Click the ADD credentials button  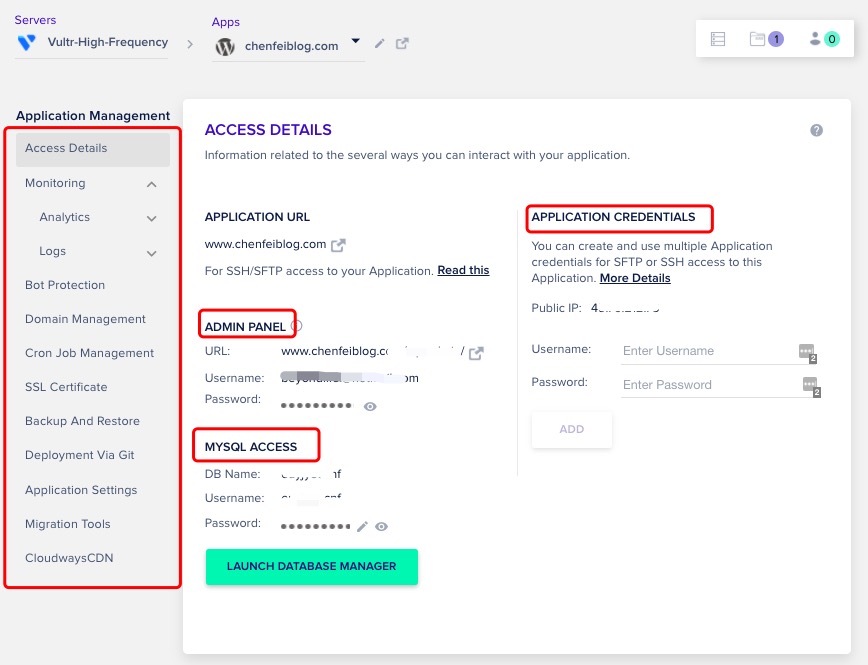[572, 429]
